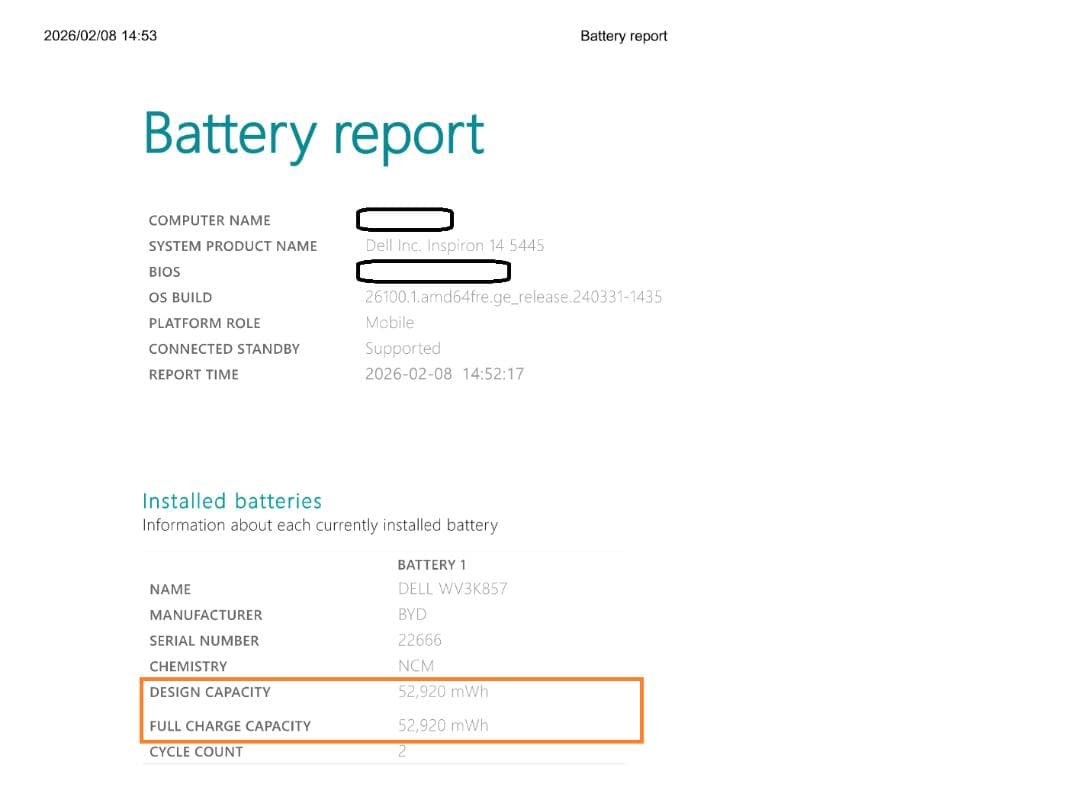Click the BATTERY 1 column header
Screen dimensions: 1080x800
431,564
